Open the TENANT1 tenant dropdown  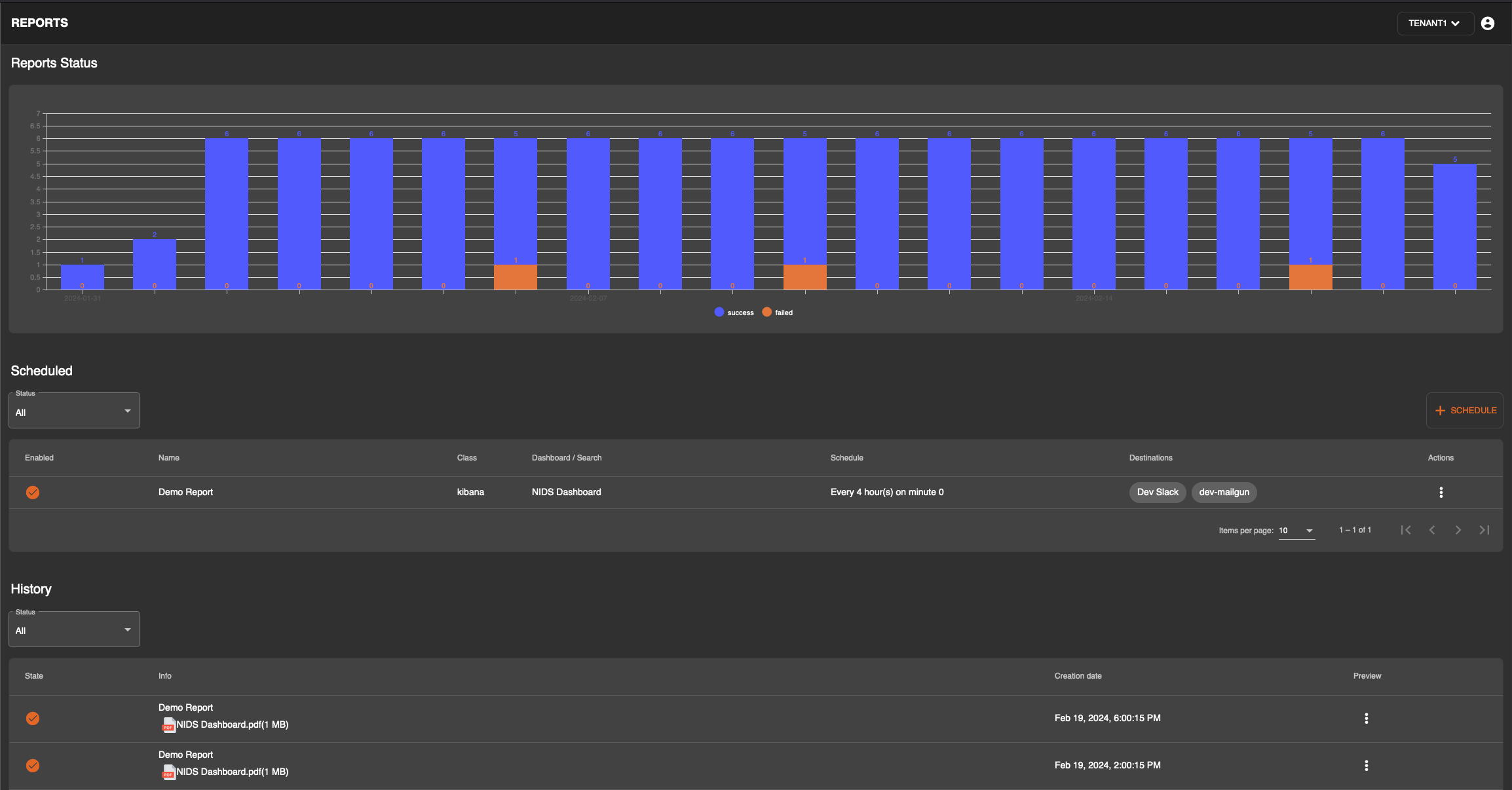1434,24
